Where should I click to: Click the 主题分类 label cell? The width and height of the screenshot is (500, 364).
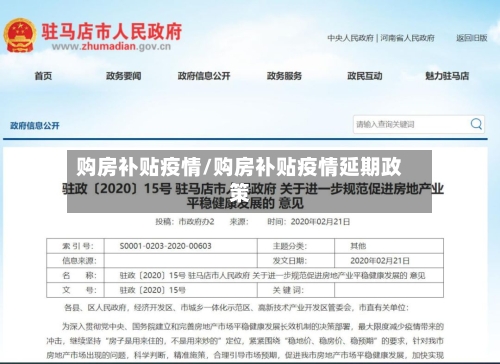pos(296,246)
